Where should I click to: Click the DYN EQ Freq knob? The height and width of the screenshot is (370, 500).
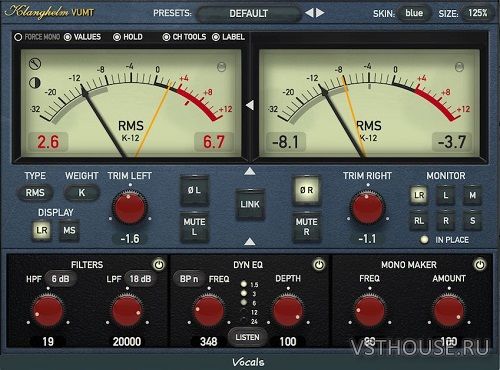pyautogui.click(x=209, y=311)
